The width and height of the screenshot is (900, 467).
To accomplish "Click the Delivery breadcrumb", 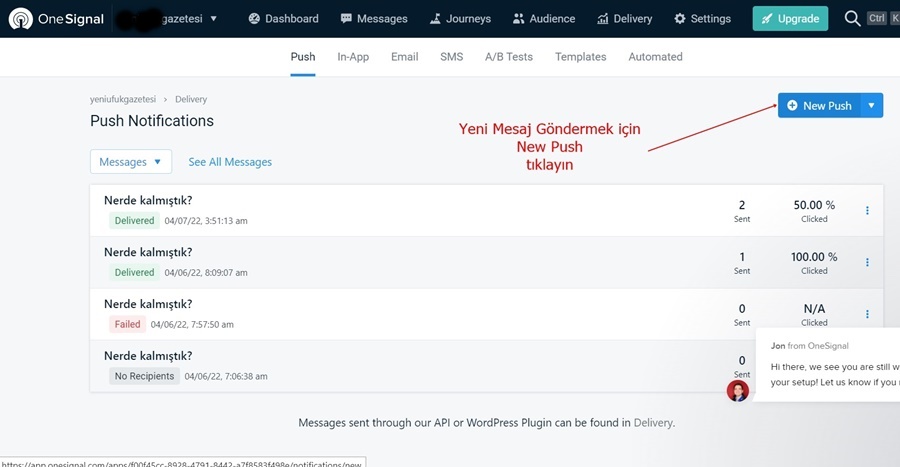I will click(x=191, y=99).
